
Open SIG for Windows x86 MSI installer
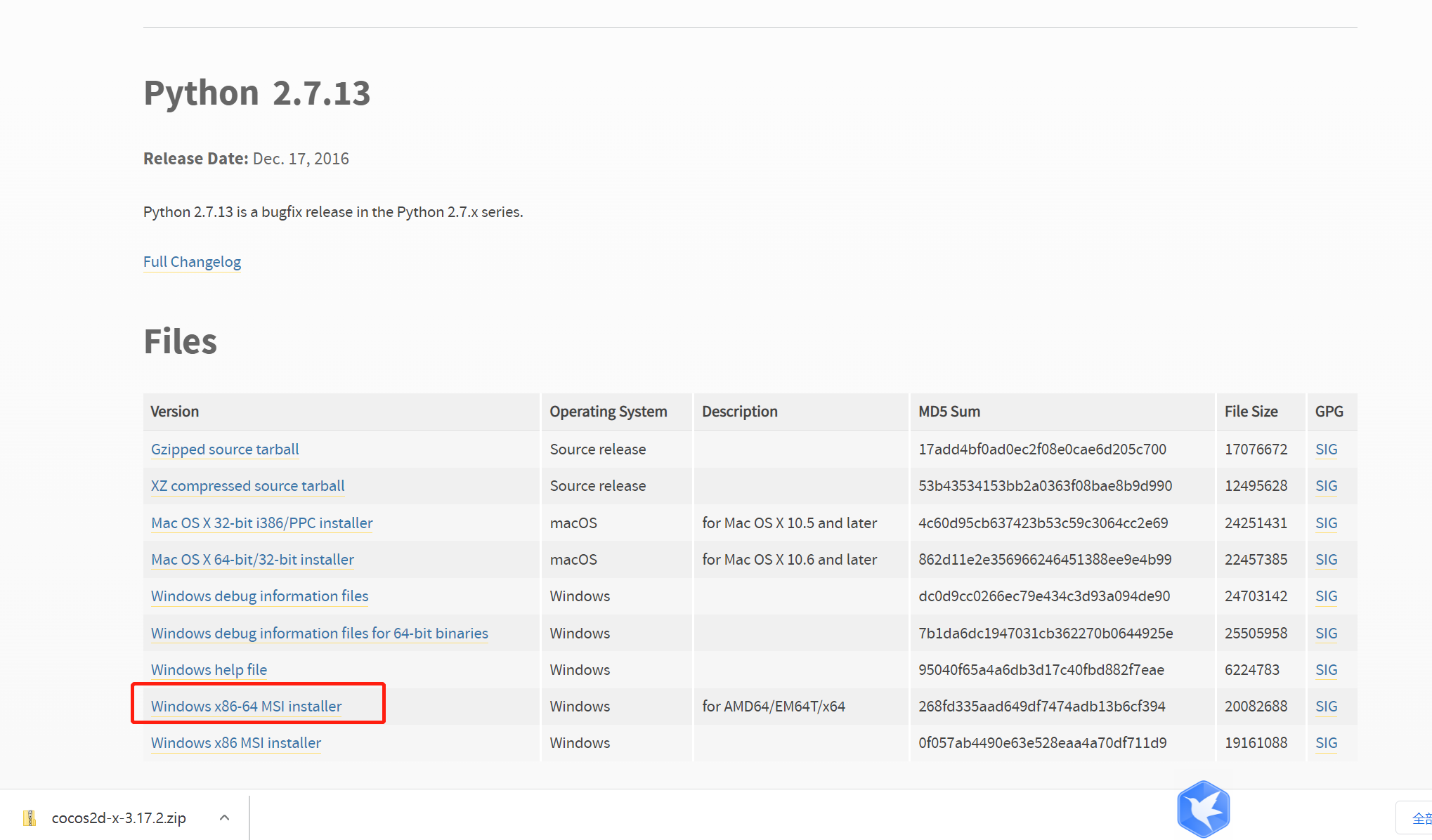point(1326,743)
